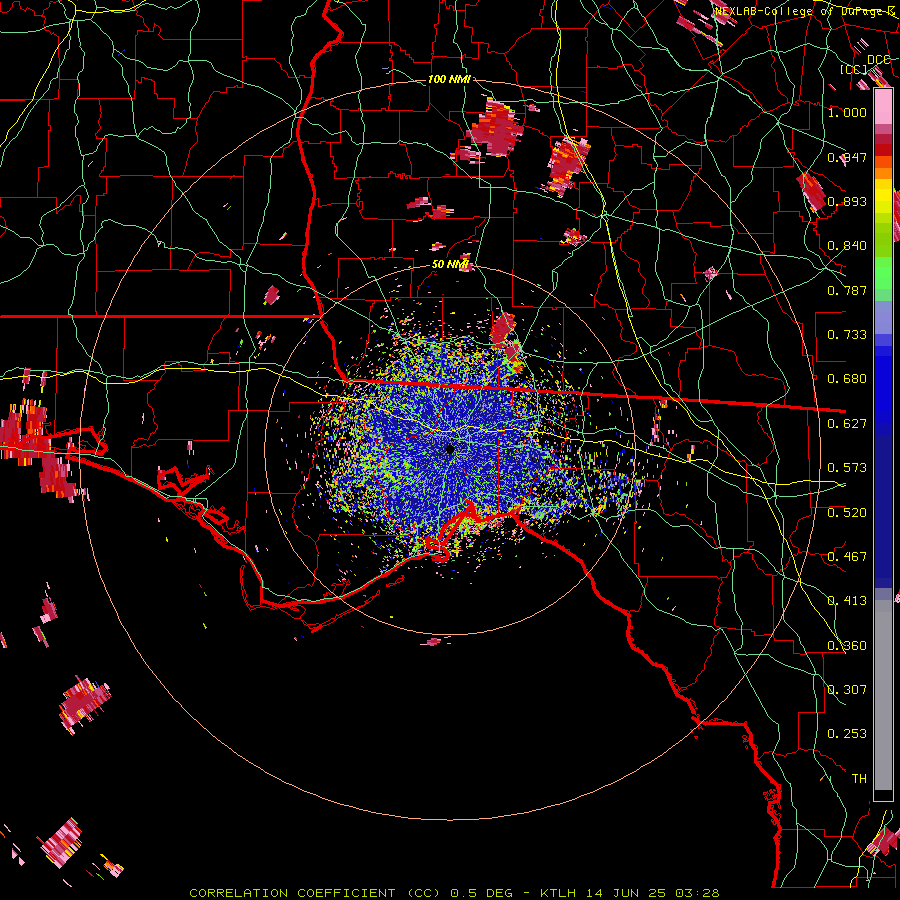
Task: Select the 0.680 scale value
Action: (x=847, y=379)
